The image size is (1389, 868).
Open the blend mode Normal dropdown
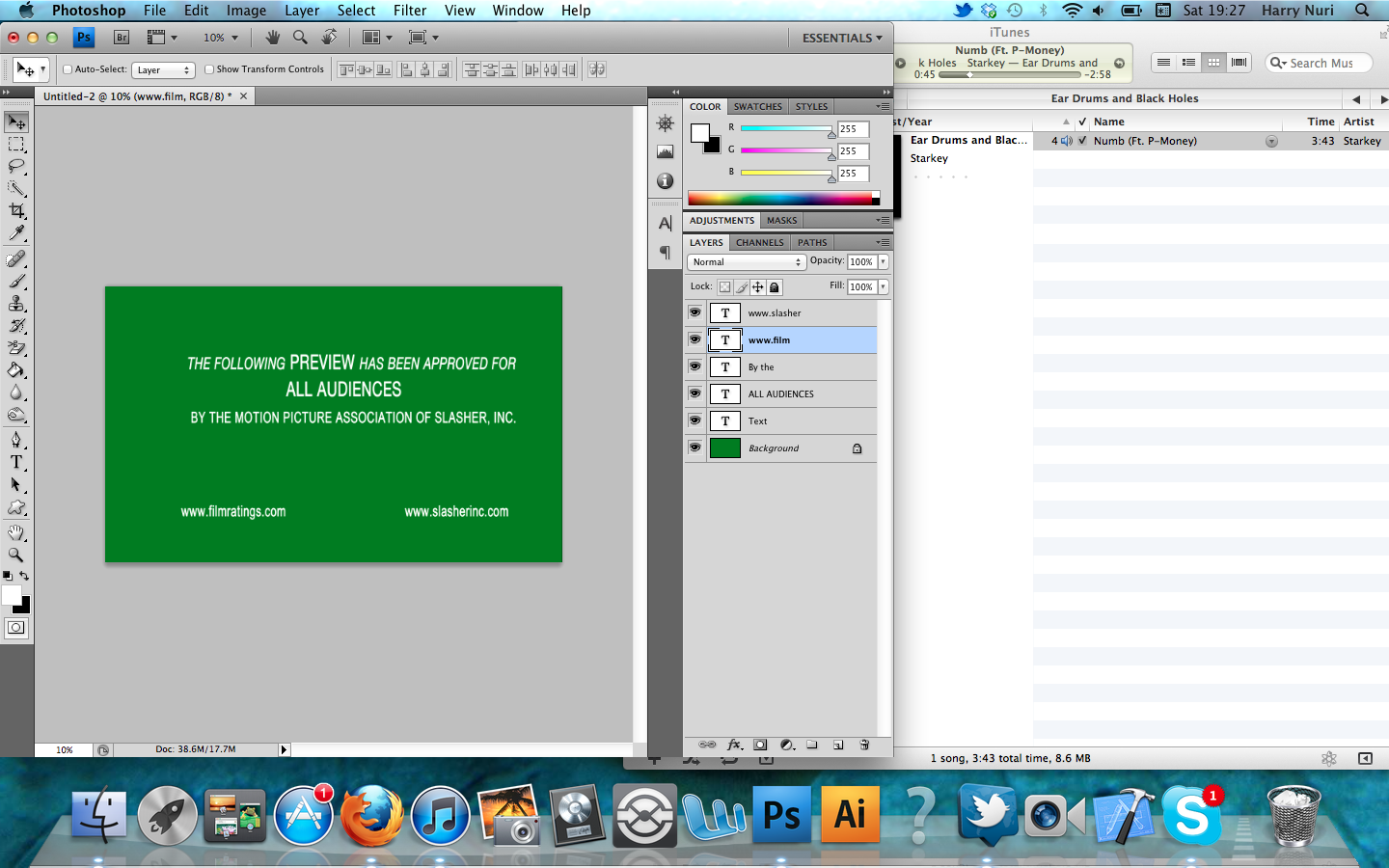[x=747, y=262]
